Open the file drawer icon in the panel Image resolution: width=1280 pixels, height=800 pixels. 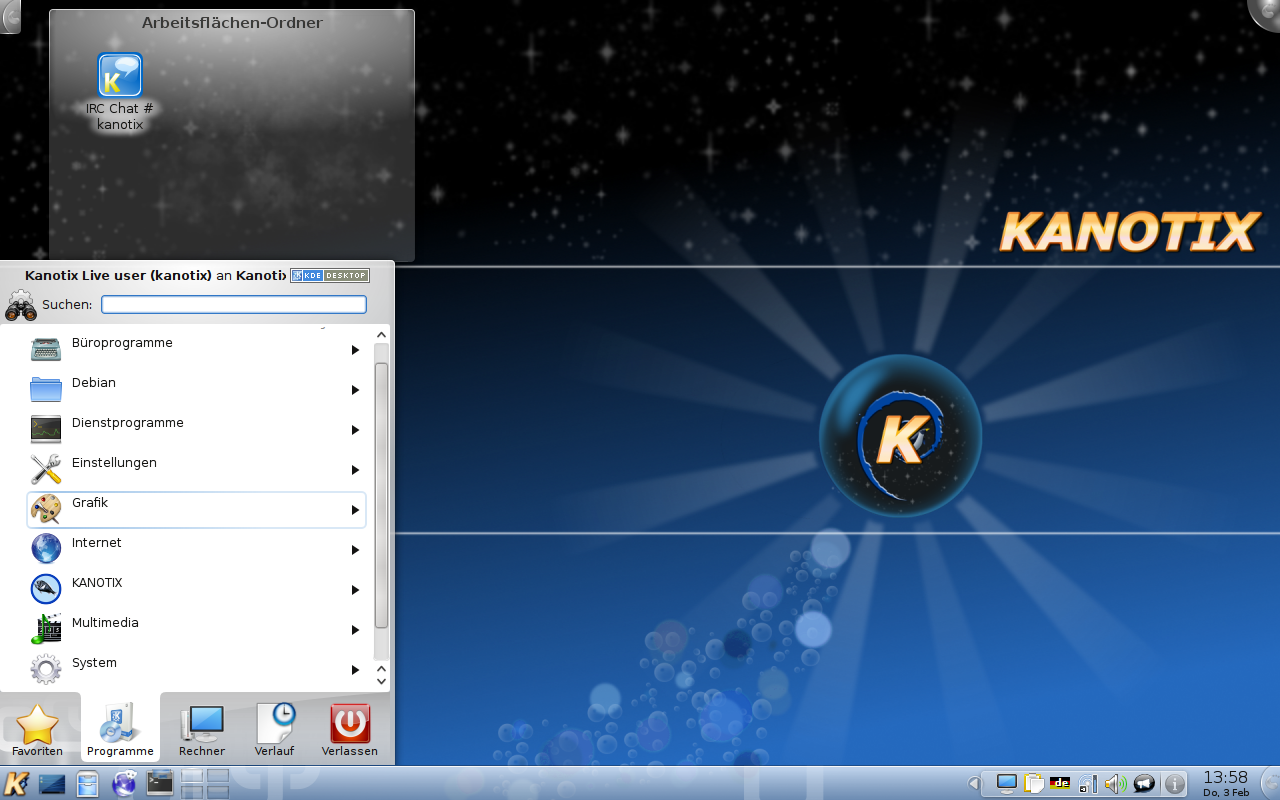(x=88, y=784)
